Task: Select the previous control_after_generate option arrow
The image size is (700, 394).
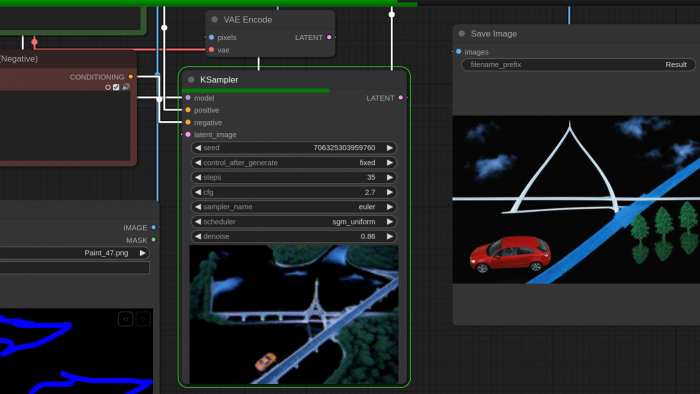Action: click(198, 162)
